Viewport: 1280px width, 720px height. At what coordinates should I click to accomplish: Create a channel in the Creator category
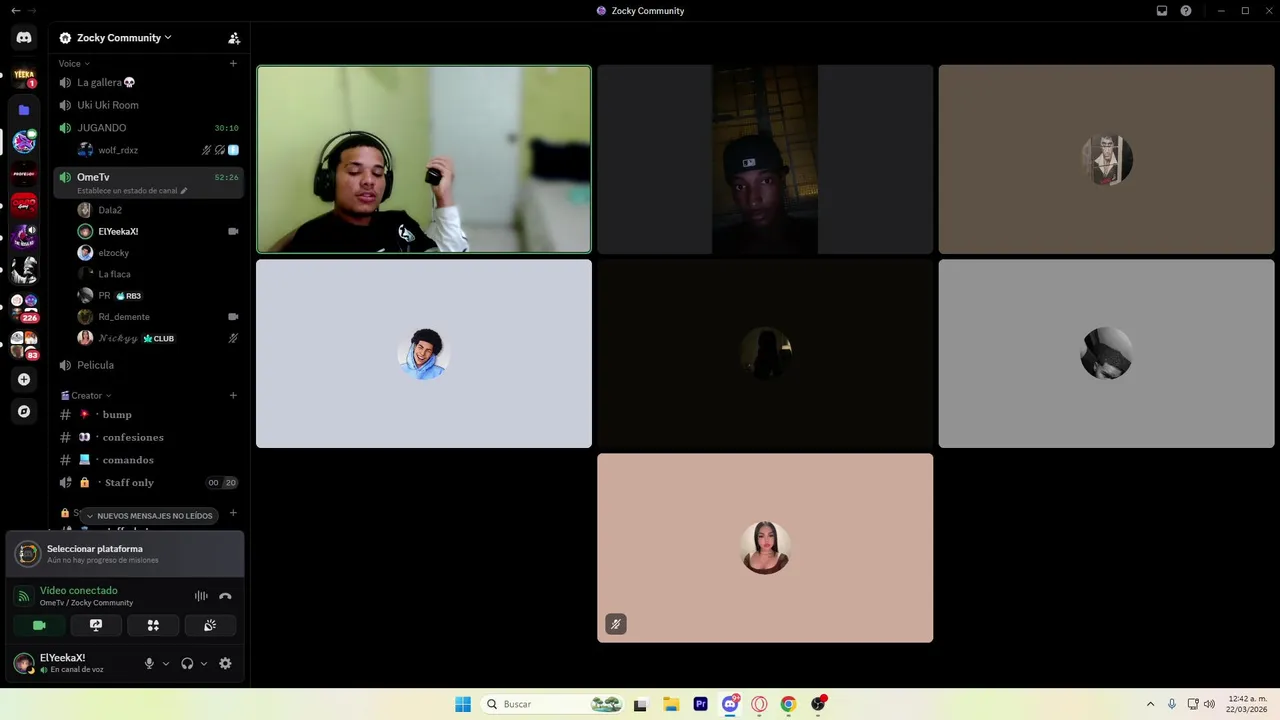(233, 395)
